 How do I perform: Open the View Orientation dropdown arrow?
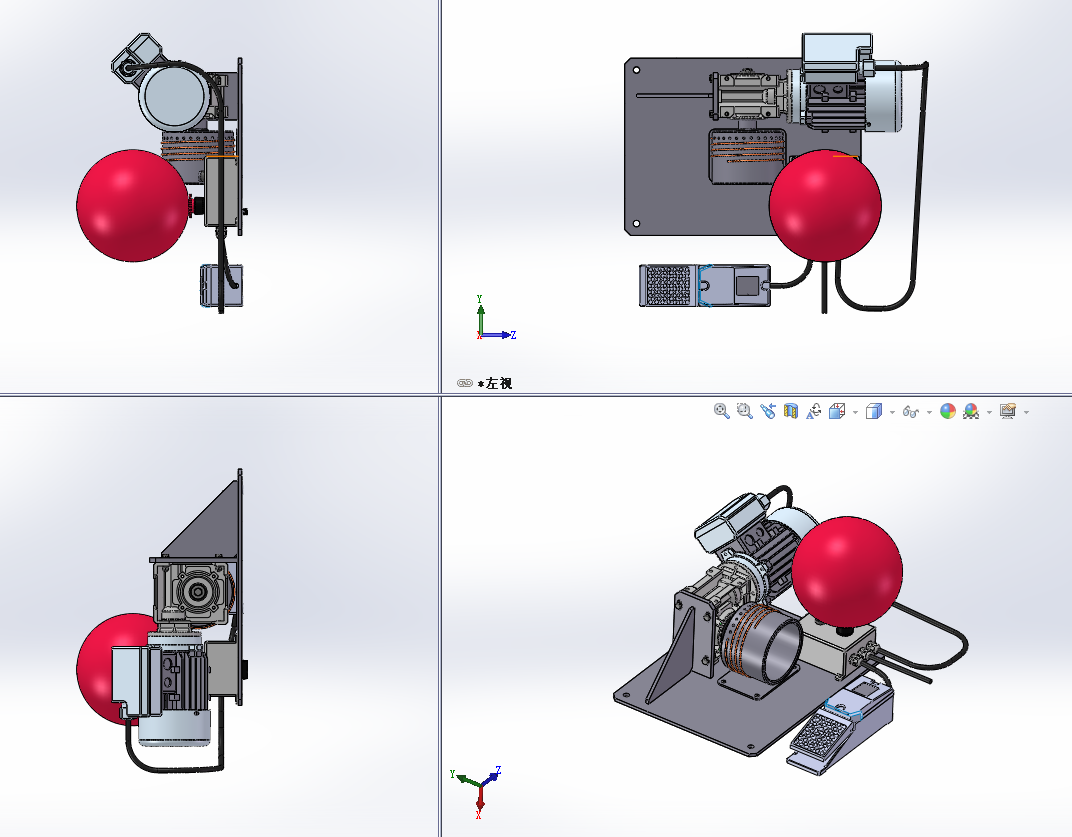click(x=855, y=412)
